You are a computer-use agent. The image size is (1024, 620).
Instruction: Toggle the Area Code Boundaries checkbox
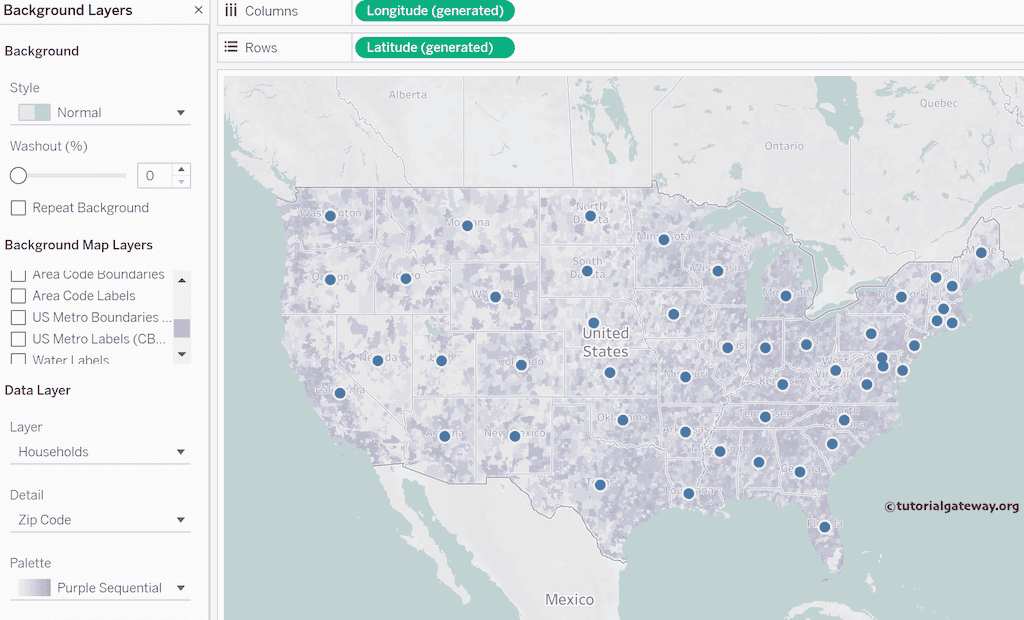tap(18, 276)
